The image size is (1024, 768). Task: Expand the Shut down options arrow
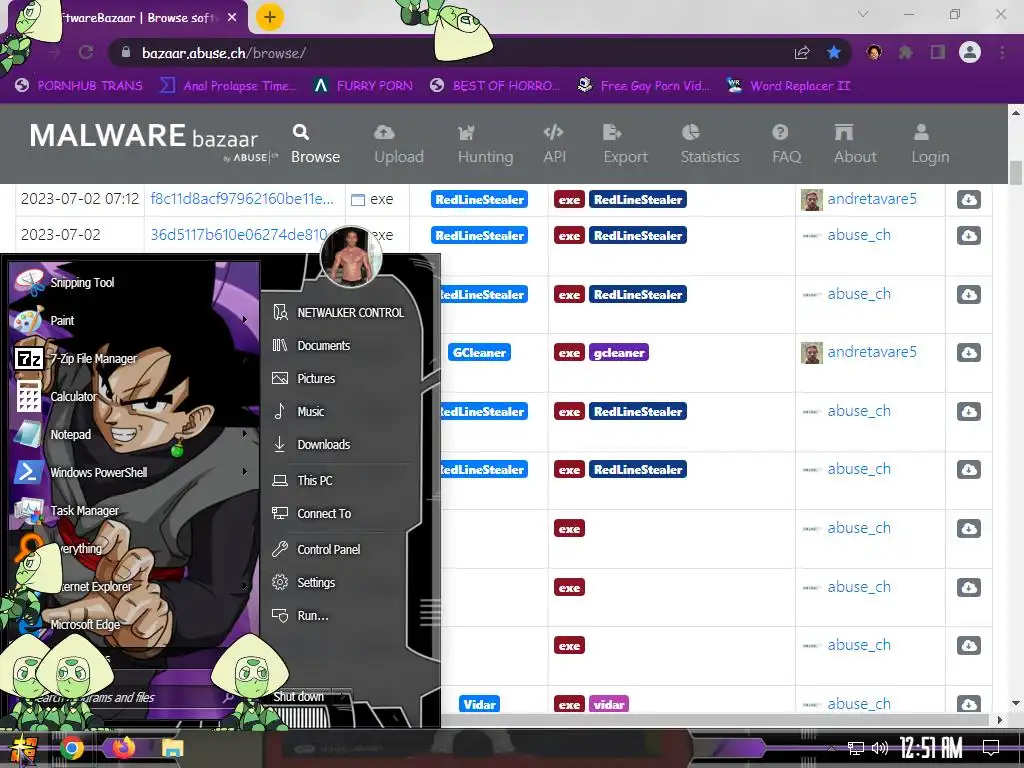pos(344,697)
